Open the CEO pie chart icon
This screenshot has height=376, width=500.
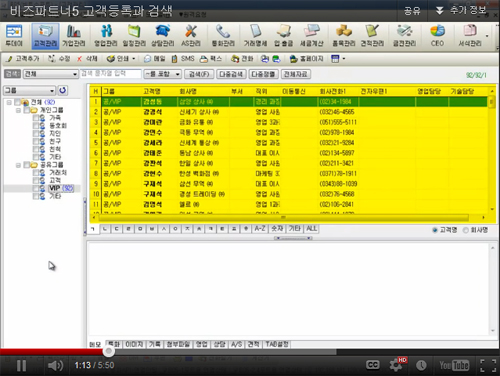(x=437, y=35)
